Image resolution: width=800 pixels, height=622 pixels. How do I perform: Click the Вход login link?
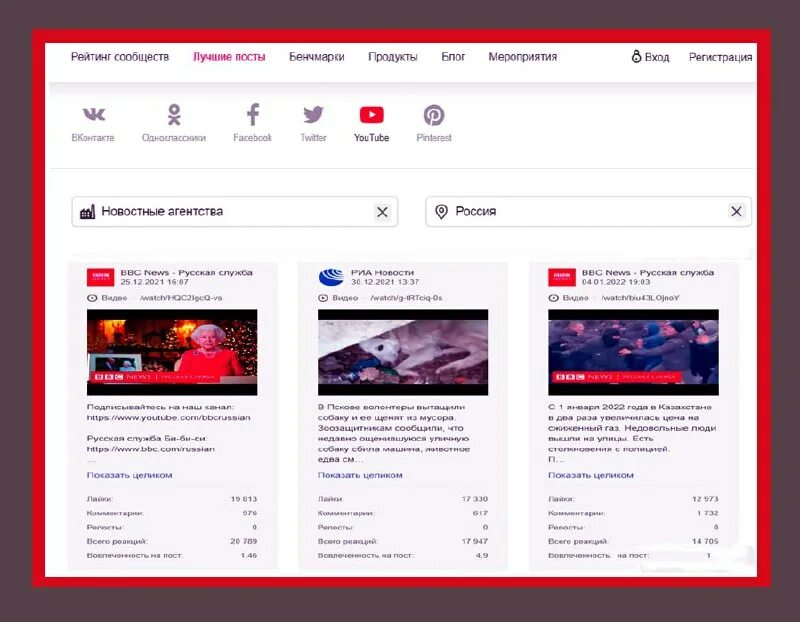(x=657, y=57)
